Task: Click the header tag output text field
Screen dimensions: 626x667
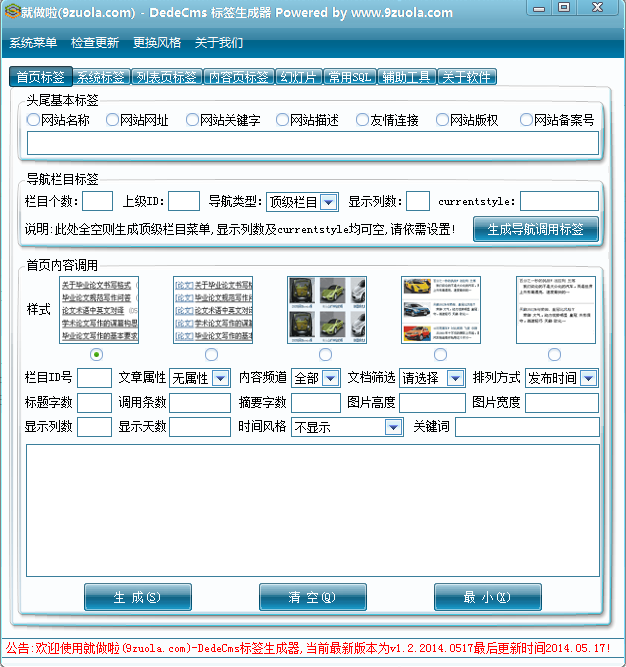Action: tap(313, 143)
